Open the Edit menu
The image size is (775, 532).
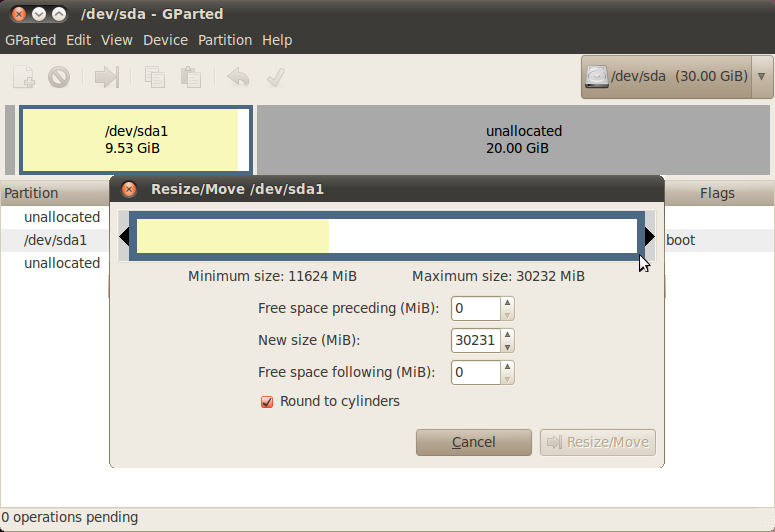pos(79,40)
